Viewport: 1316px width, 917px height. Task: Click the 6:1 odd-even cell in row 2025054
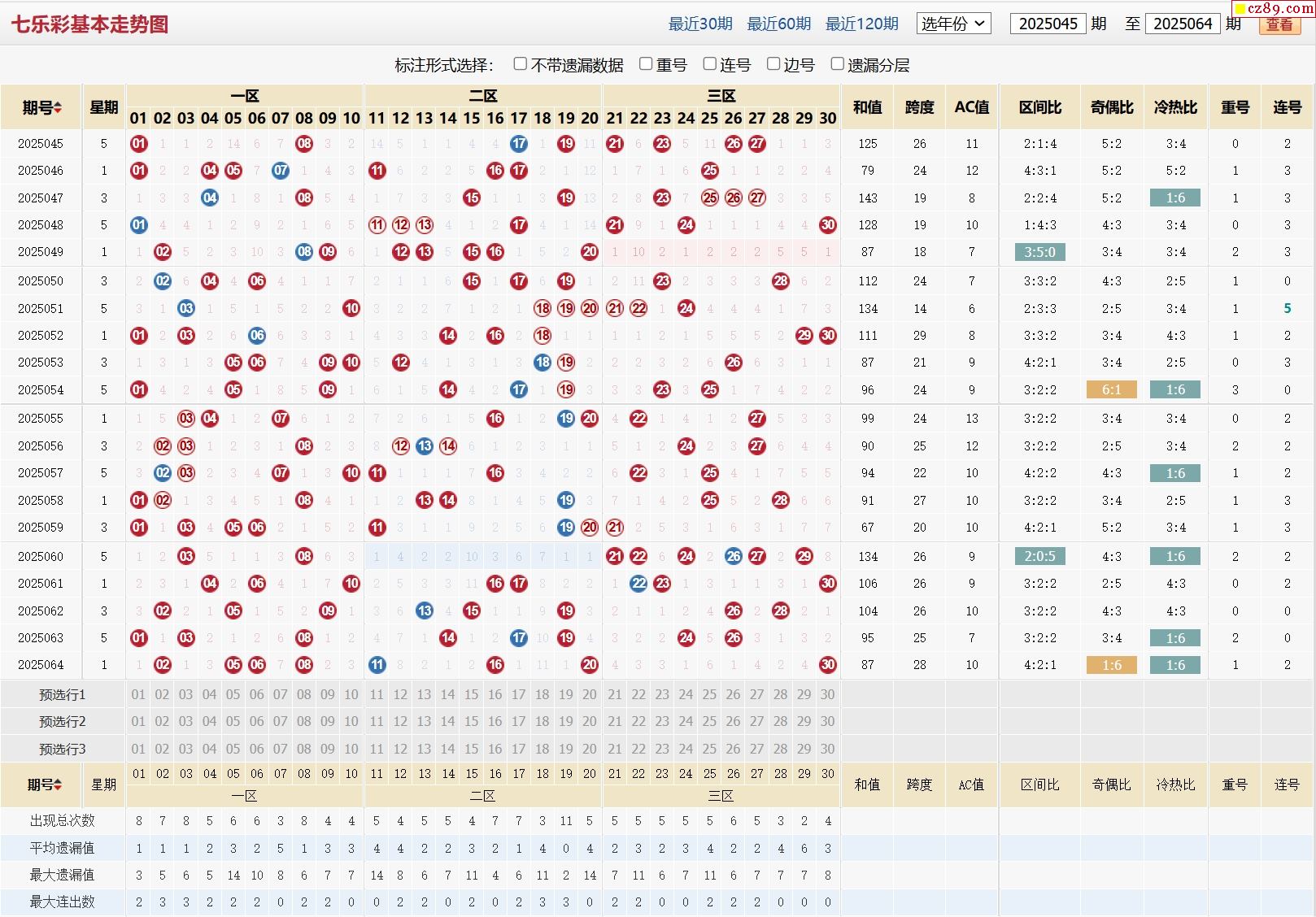(1112, 390)
